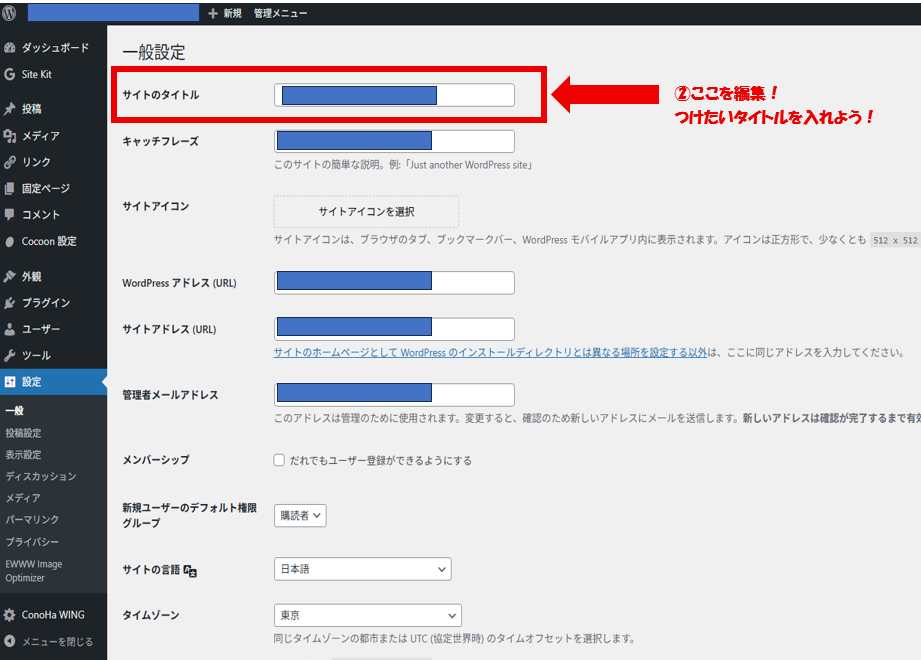This screenshot has height=660, width=921.
Task: Expand the site language dropdown (日本語)
Action: 362,569
